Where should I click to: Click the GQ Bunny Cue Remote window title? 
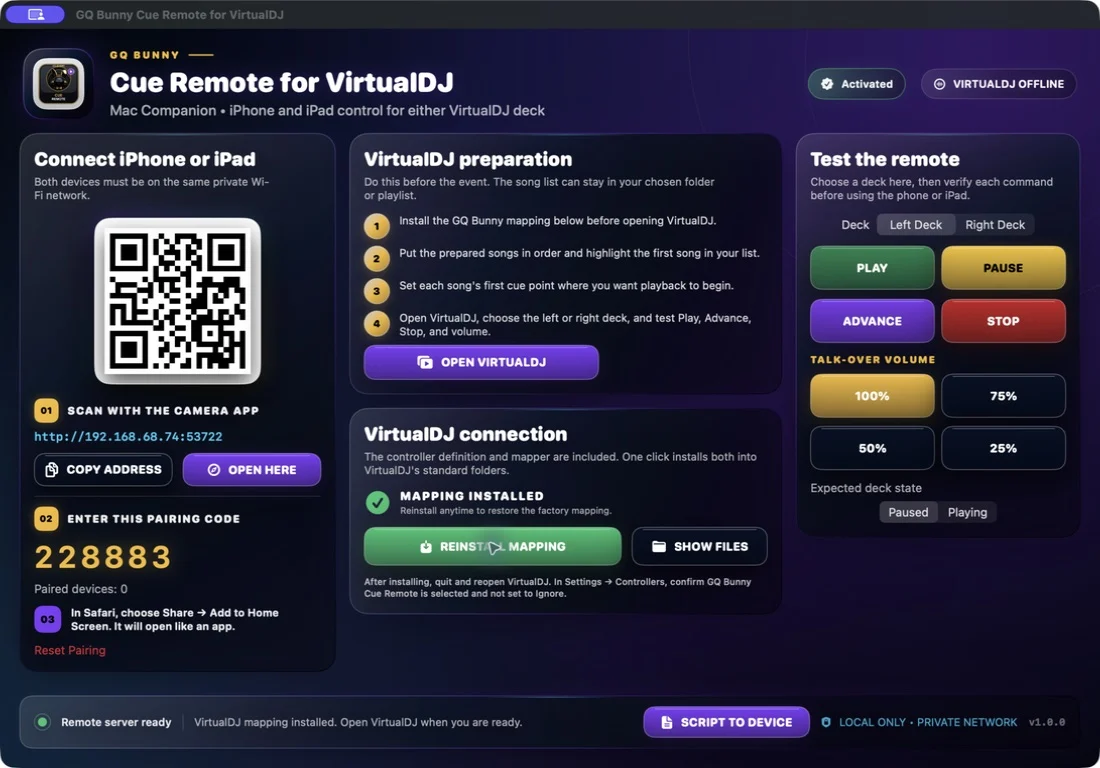pos(180,15)
